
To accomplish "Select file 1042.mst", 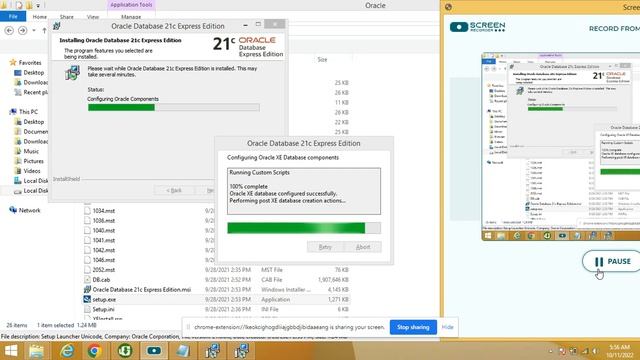I will point(104,250).
